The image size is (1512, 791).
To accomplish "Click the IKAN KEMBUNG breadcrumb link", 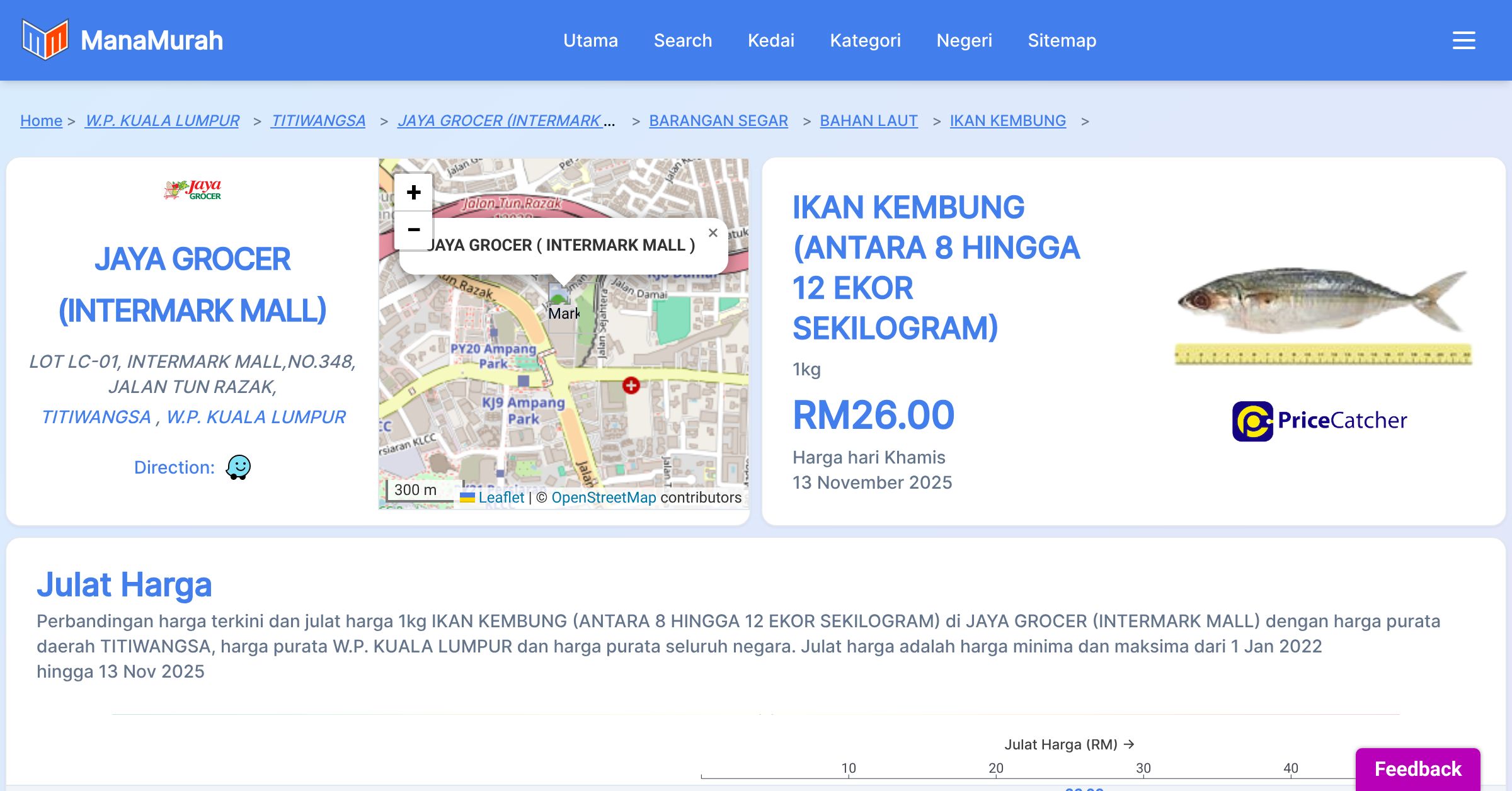I will (x=1007, y=120).
